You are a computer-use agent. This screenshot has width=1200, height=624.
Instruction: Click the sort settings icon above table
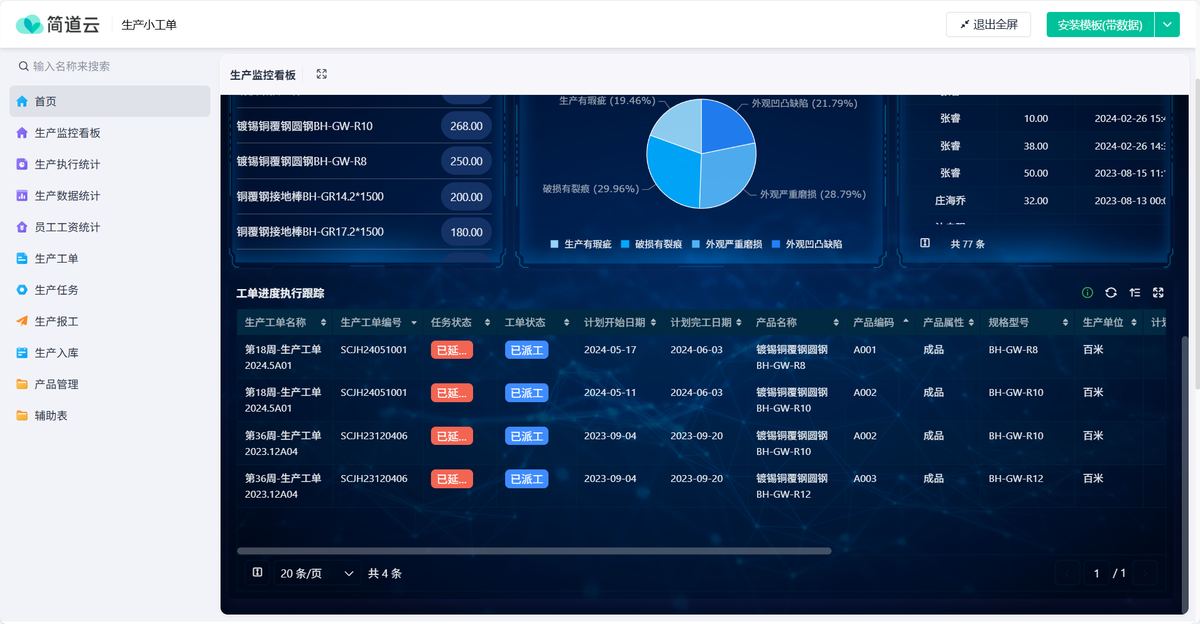[1135, 293]
